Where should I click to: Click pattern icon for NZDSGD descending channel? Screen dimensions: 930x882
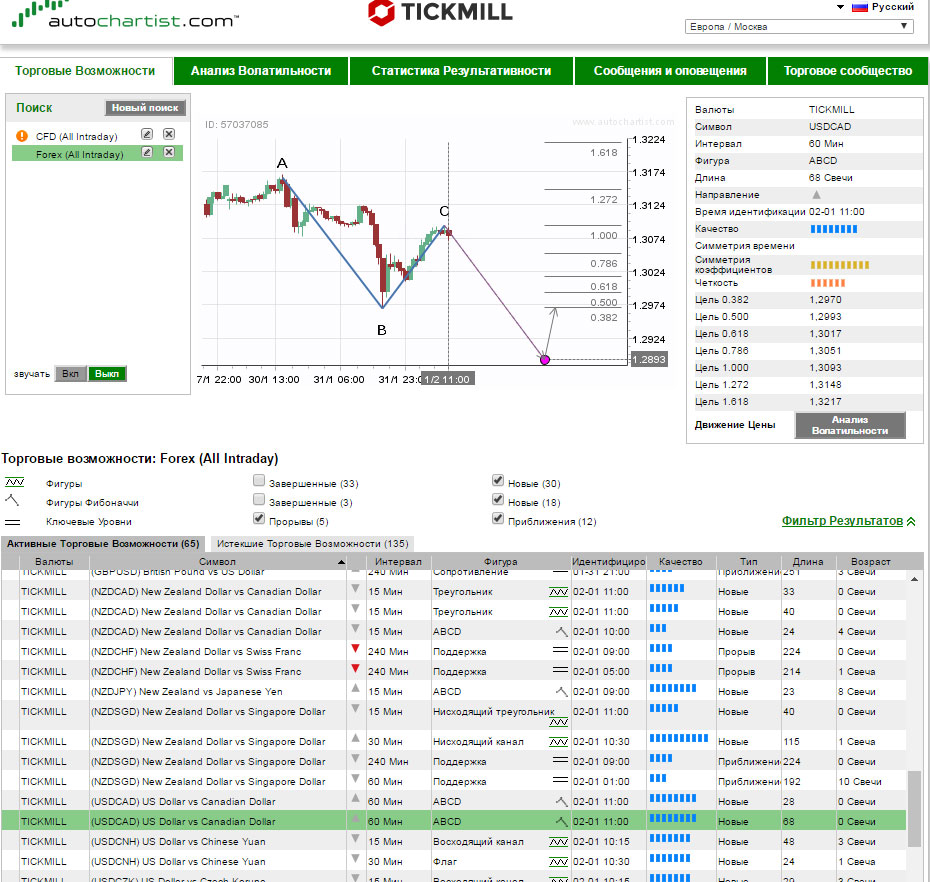559,741
